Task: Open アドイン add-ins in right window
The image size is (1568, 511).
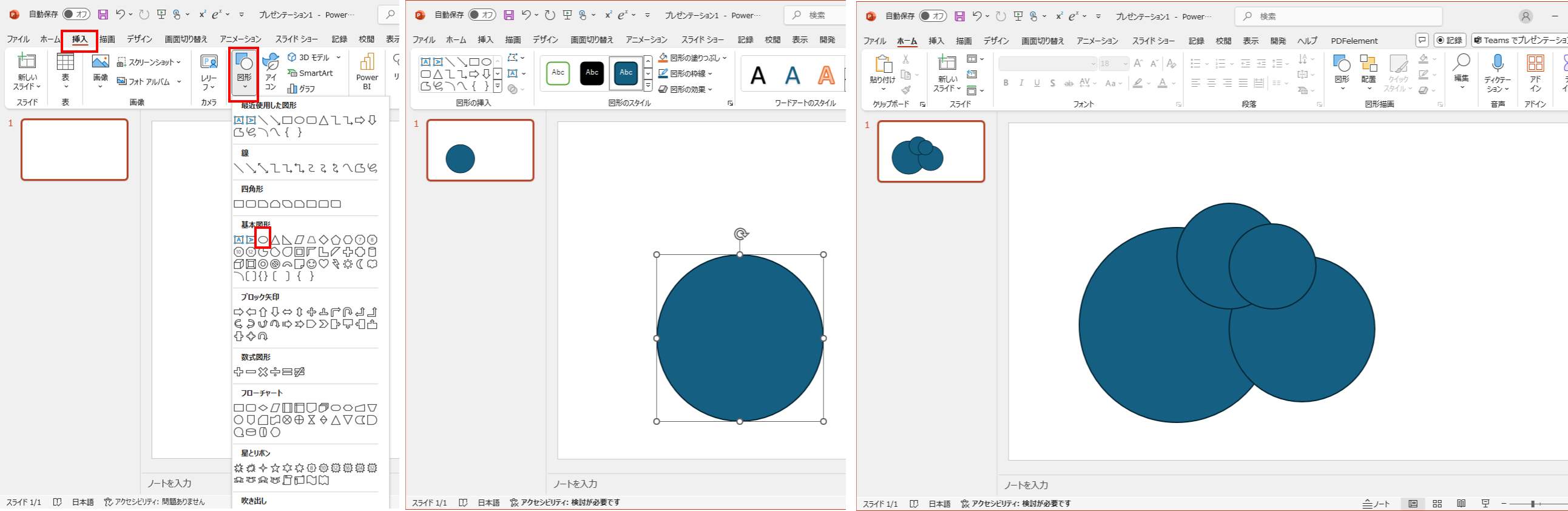Action: [x=1535, y=73]
